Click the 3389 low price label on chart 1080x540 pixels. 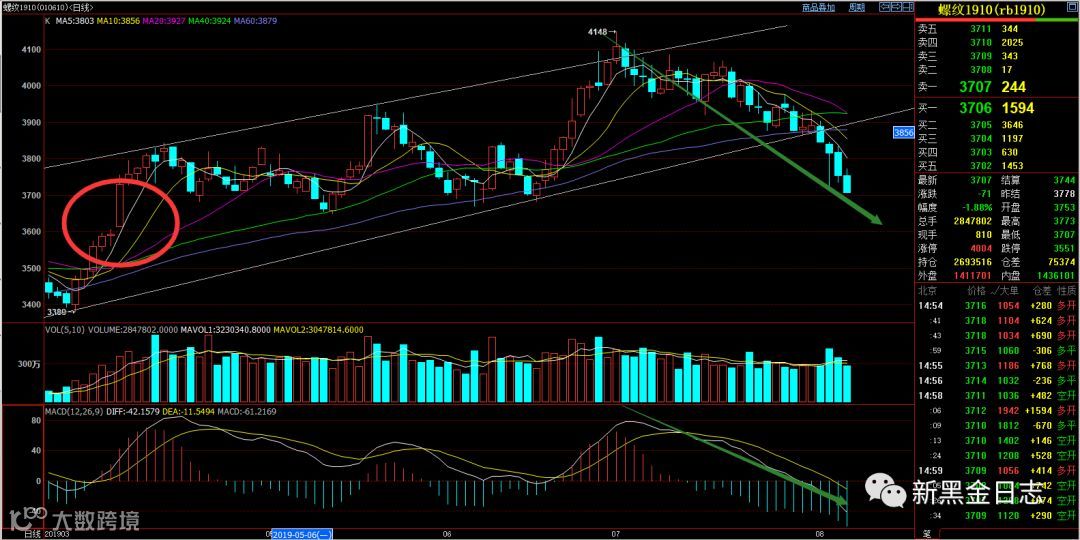pyautogui.click(x=57, y=312)
